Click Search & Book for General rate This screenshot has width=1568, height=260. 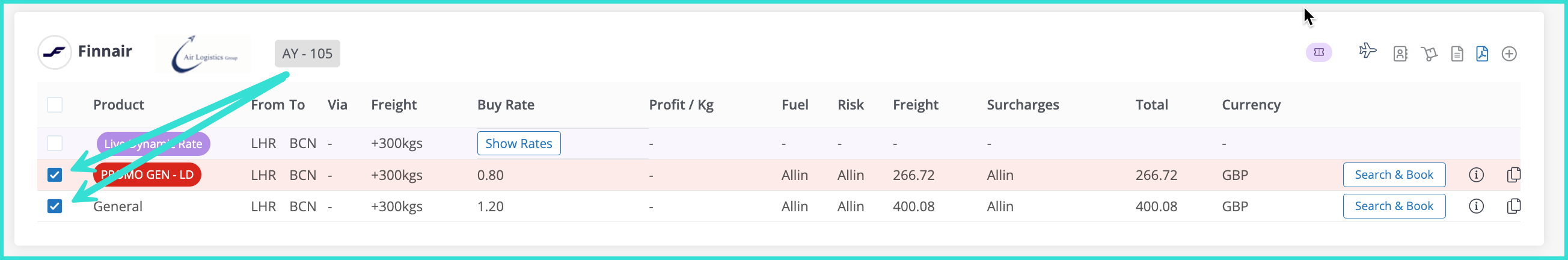point(1394,206)
